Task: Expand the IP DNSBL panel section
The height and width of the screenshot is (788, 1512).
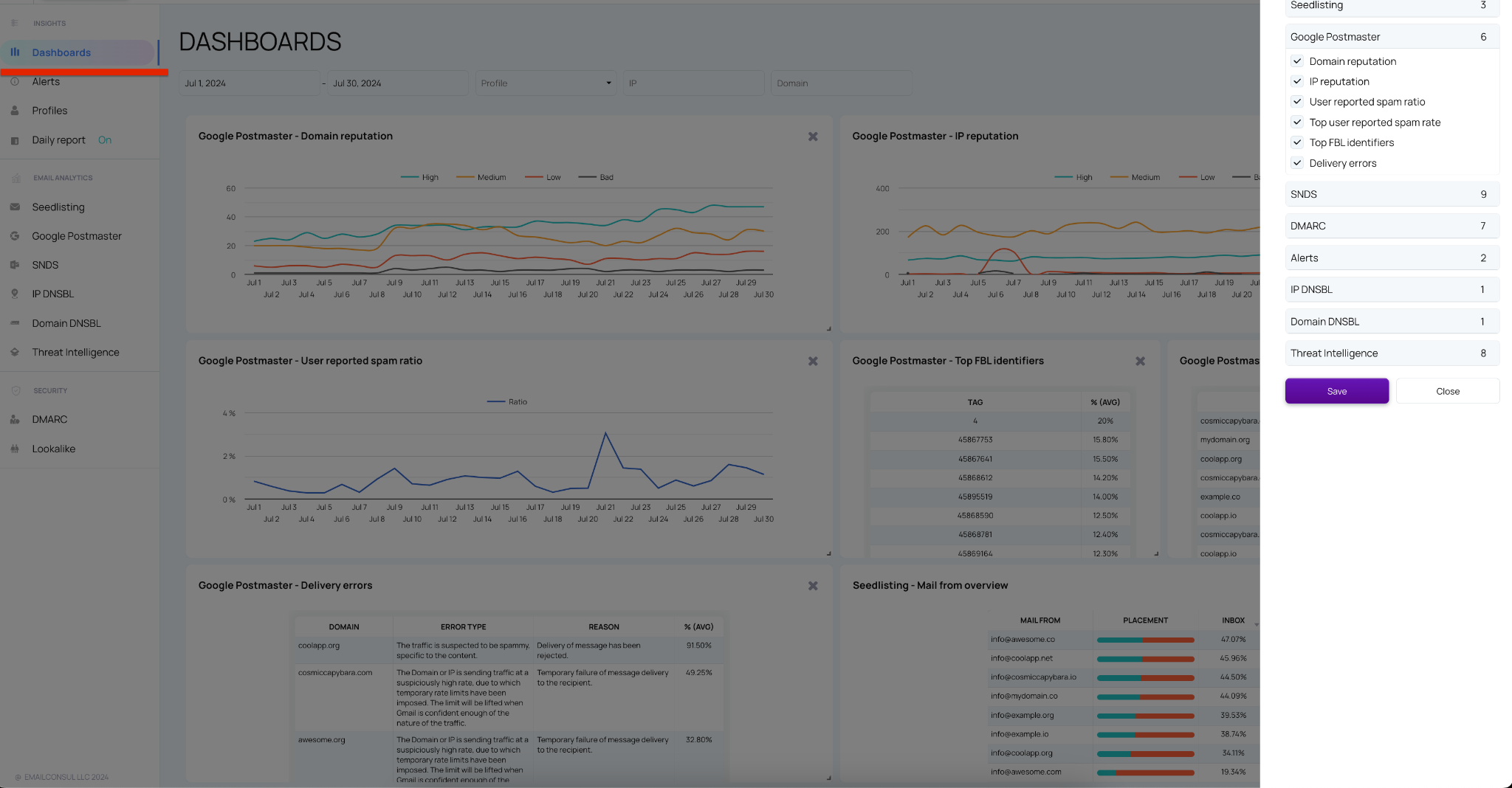Action: click(x=1392, y=290)
